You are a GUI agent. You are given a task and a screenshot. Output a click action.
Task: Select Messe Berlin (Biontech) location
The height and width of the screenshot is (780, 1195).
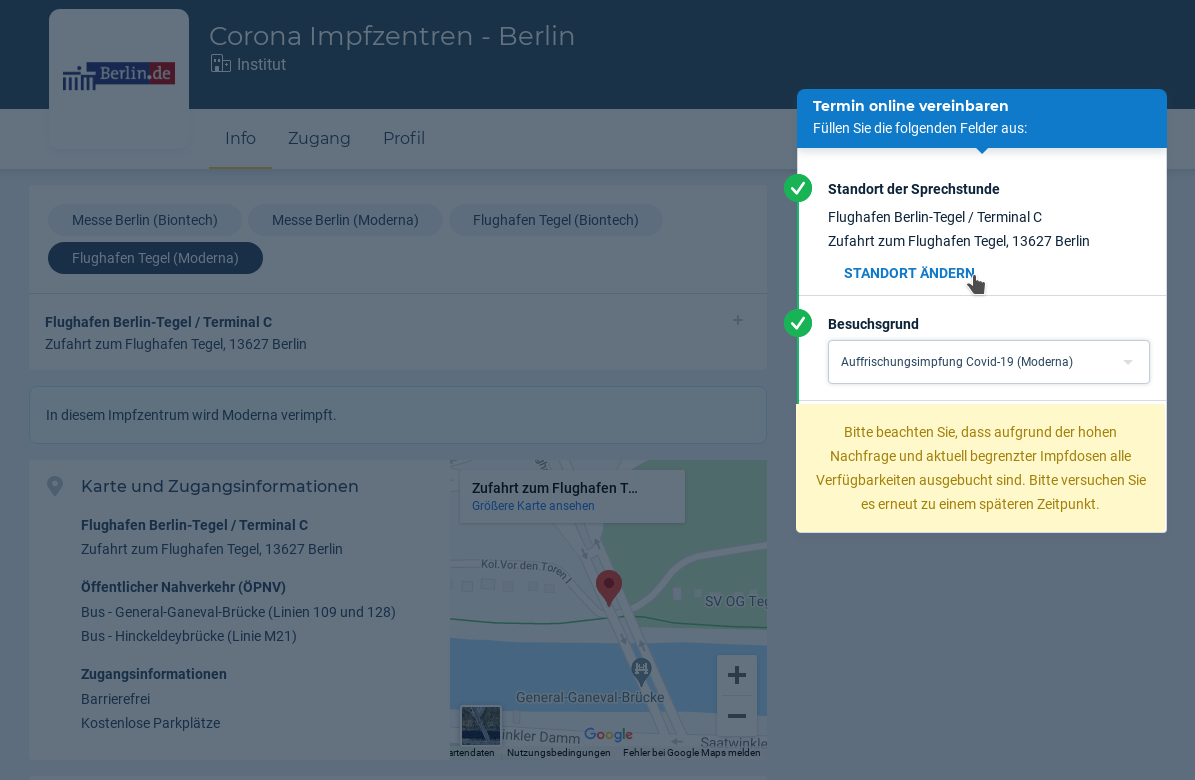point(145,220)
